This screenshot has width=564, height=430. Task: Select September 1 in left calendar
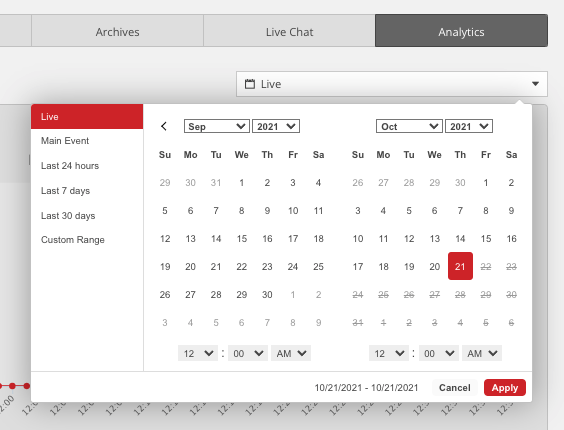pos(241,182)
